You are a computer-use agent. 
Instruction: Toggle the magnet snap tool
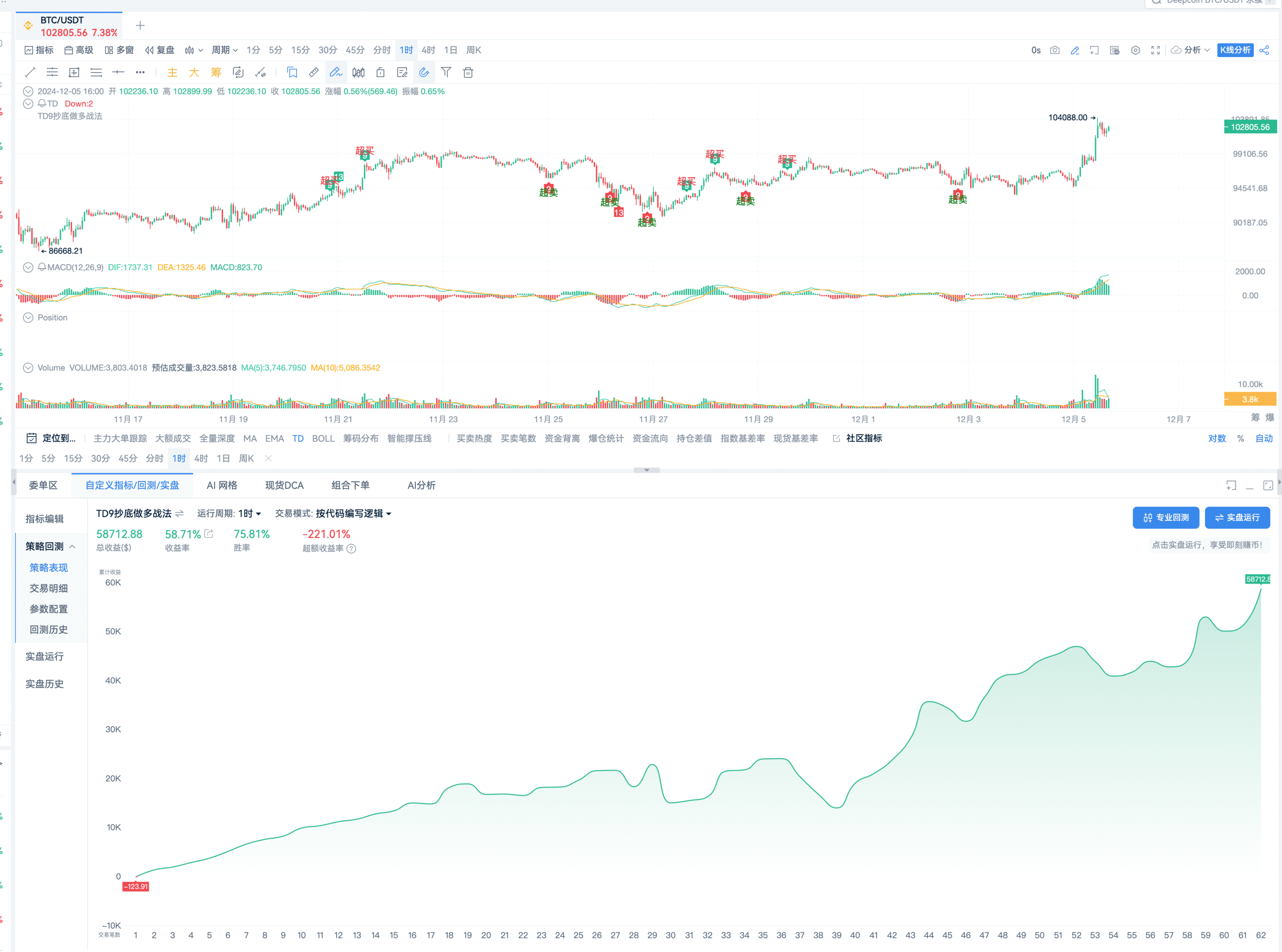pyautogui.click(x=424, y=73)
